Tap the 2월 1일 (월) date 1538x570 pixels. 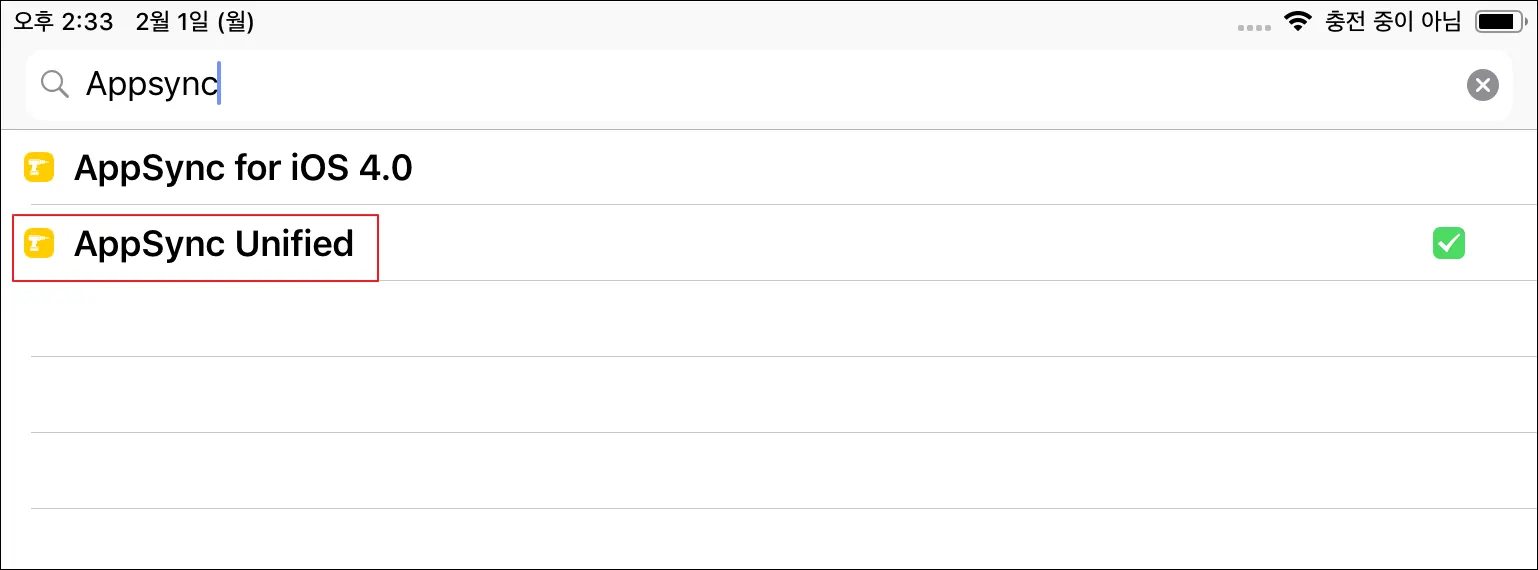click(195, 22)
